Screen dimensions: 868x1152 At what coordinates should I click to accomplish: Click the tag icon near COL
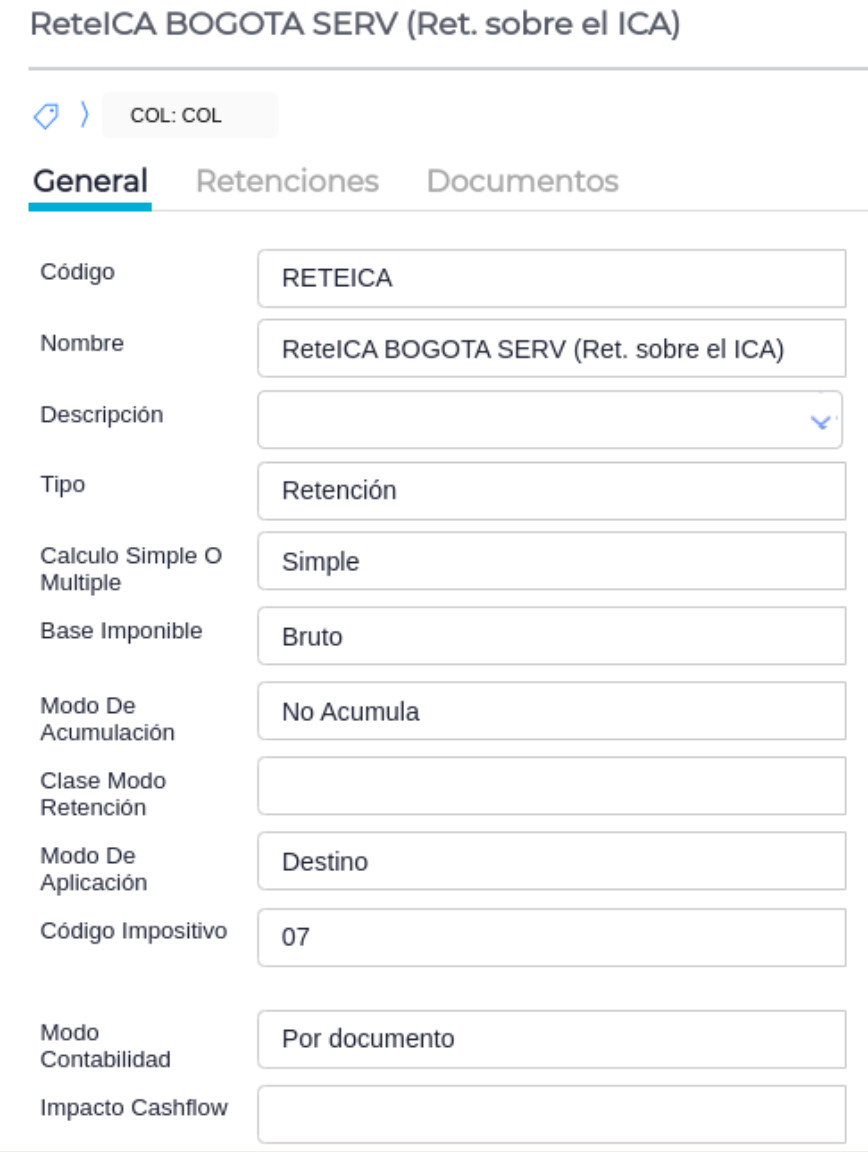click(x=46, y=116)
